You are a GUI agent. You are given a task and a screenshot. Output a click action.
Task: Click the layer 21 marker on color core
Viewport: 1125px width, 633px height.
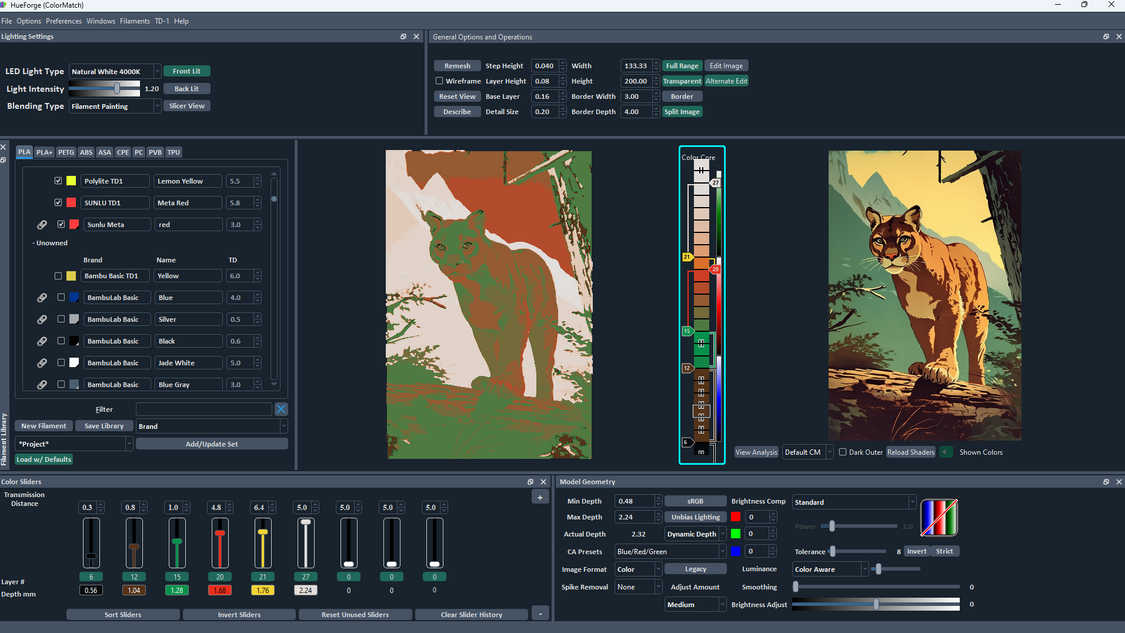(x=687, y=257)
